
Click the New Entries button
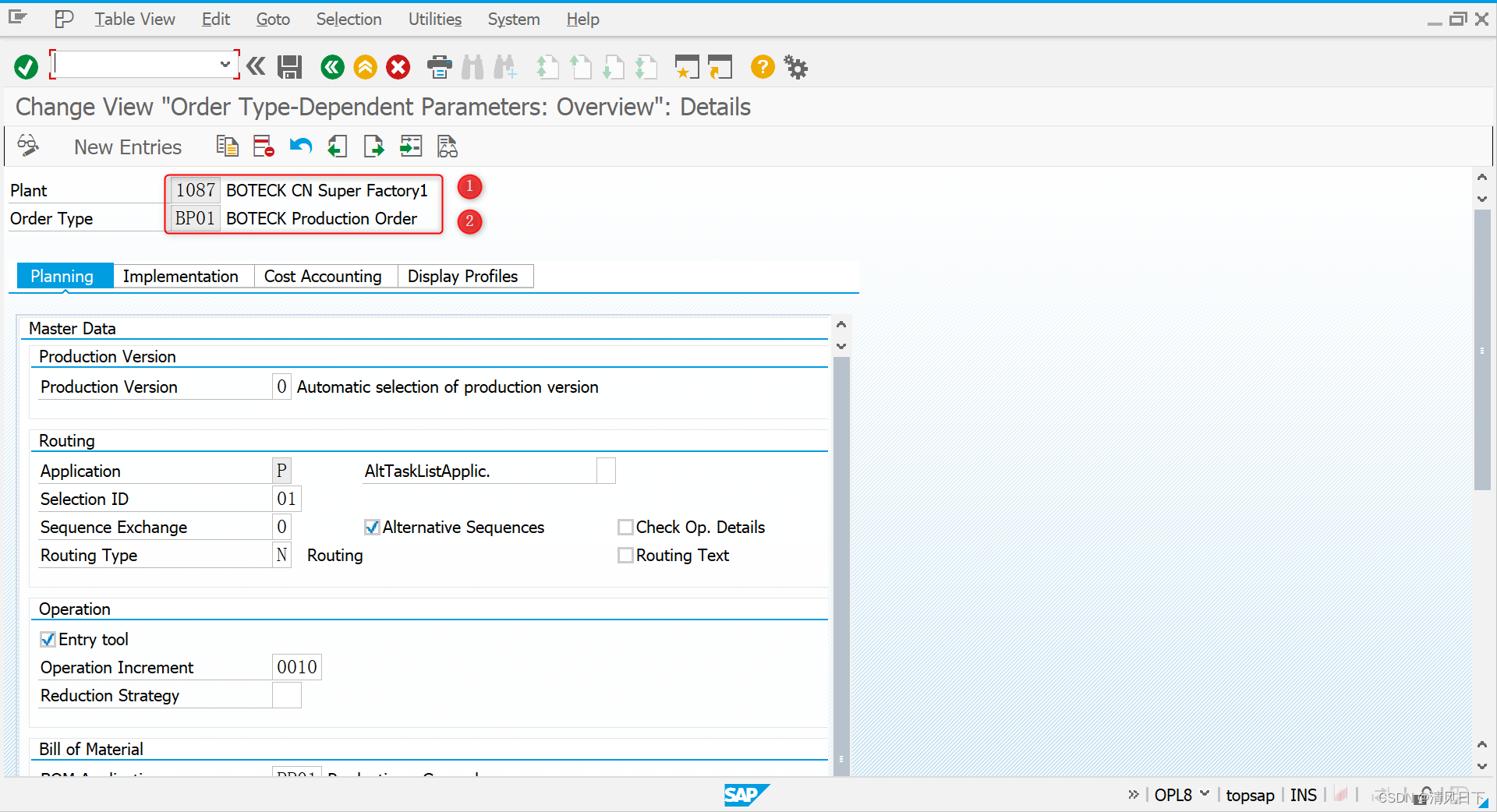pyautogui.click(x=128, y=147)
